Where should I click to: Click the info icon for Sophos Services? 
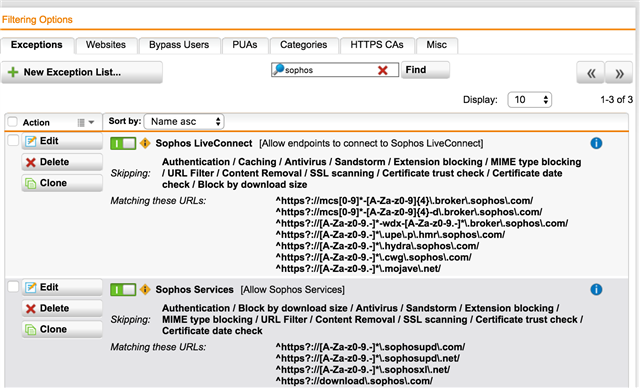596,289
